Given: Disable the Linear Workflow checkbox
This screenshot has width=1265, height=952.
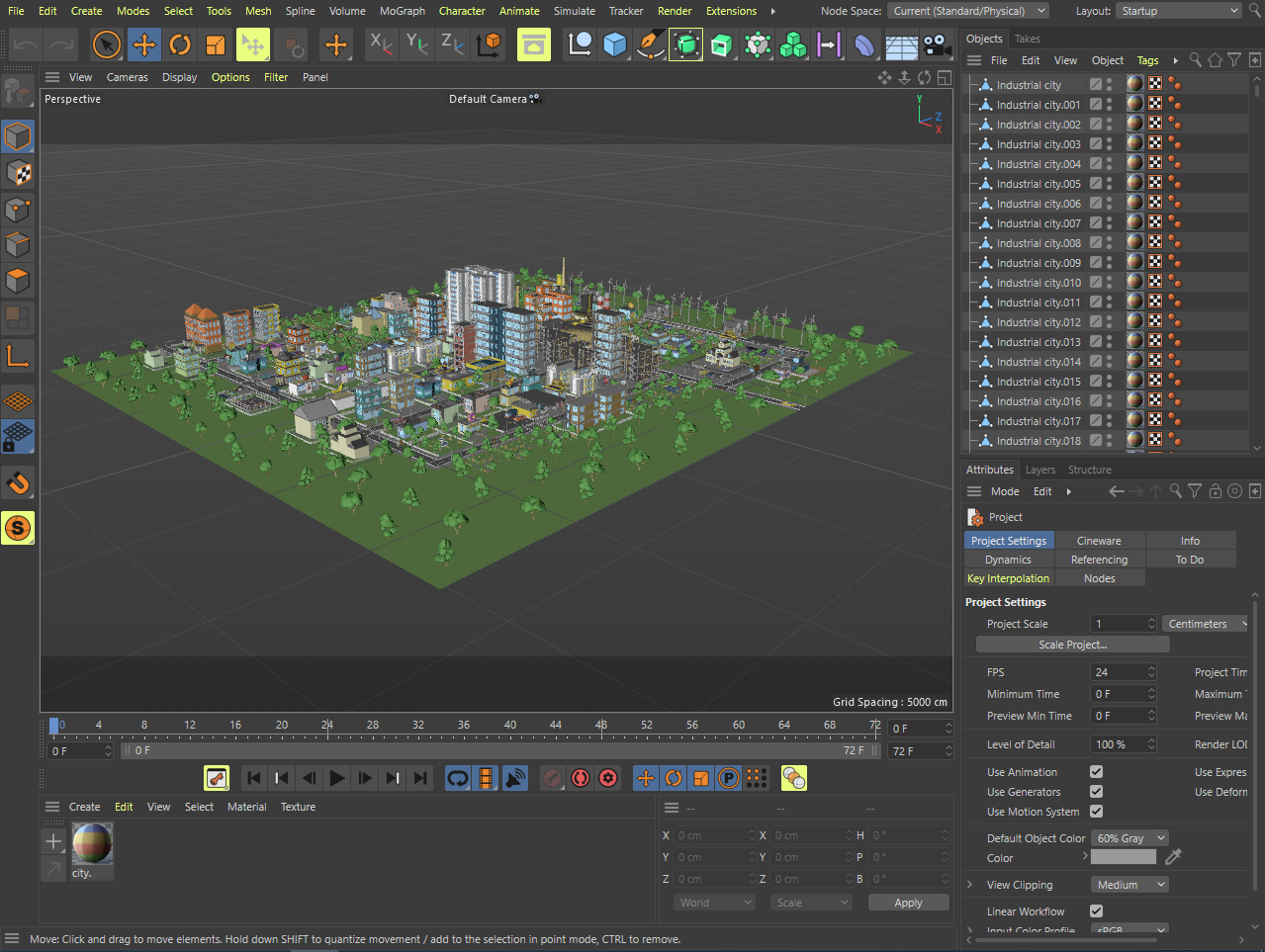Looking at the screenshot, I should coord(1096,911).
